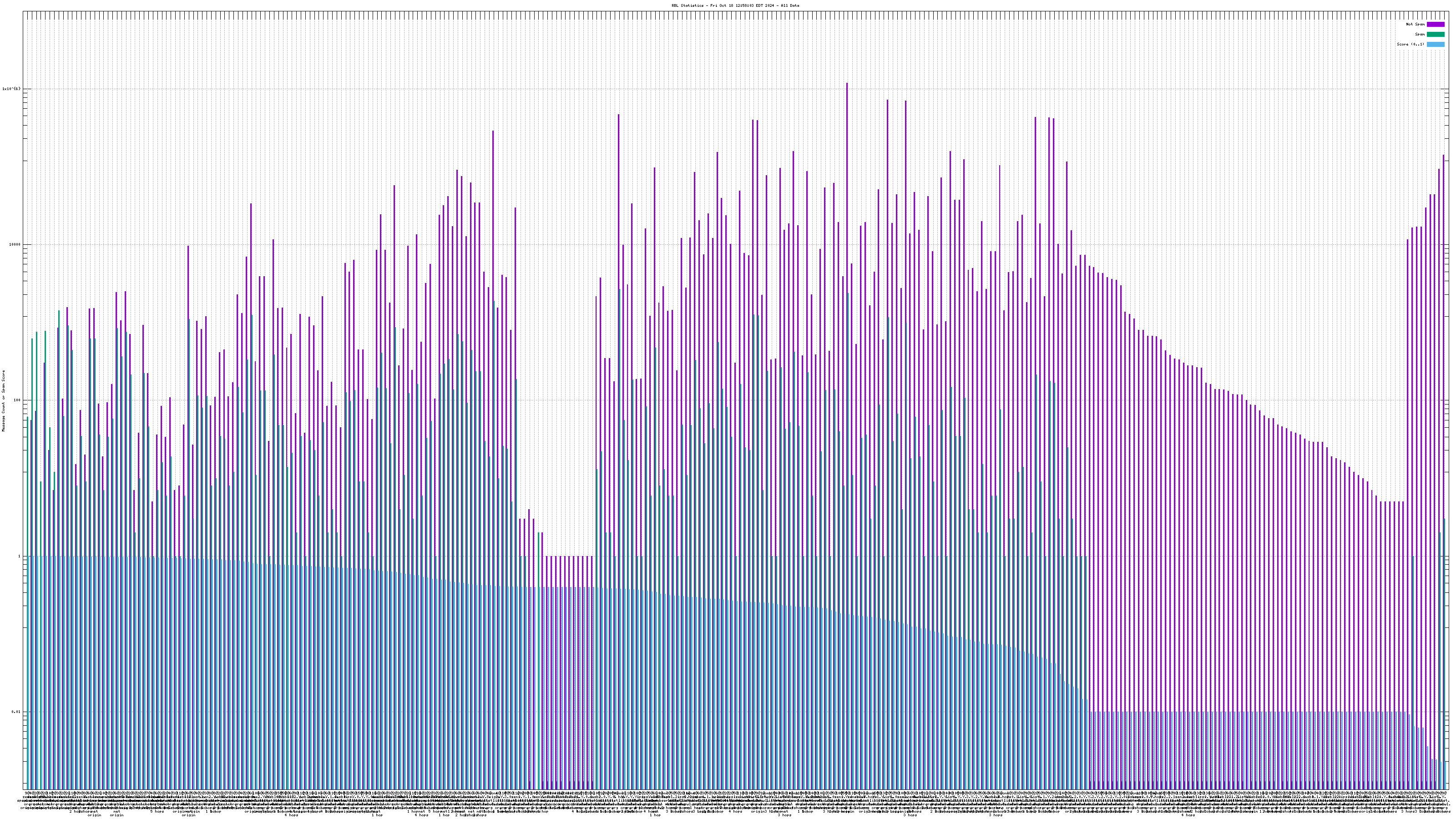Click the blue Score (0..1) legend swatch
This screenshot has height=819, width=1456.
click(1435, 44)
